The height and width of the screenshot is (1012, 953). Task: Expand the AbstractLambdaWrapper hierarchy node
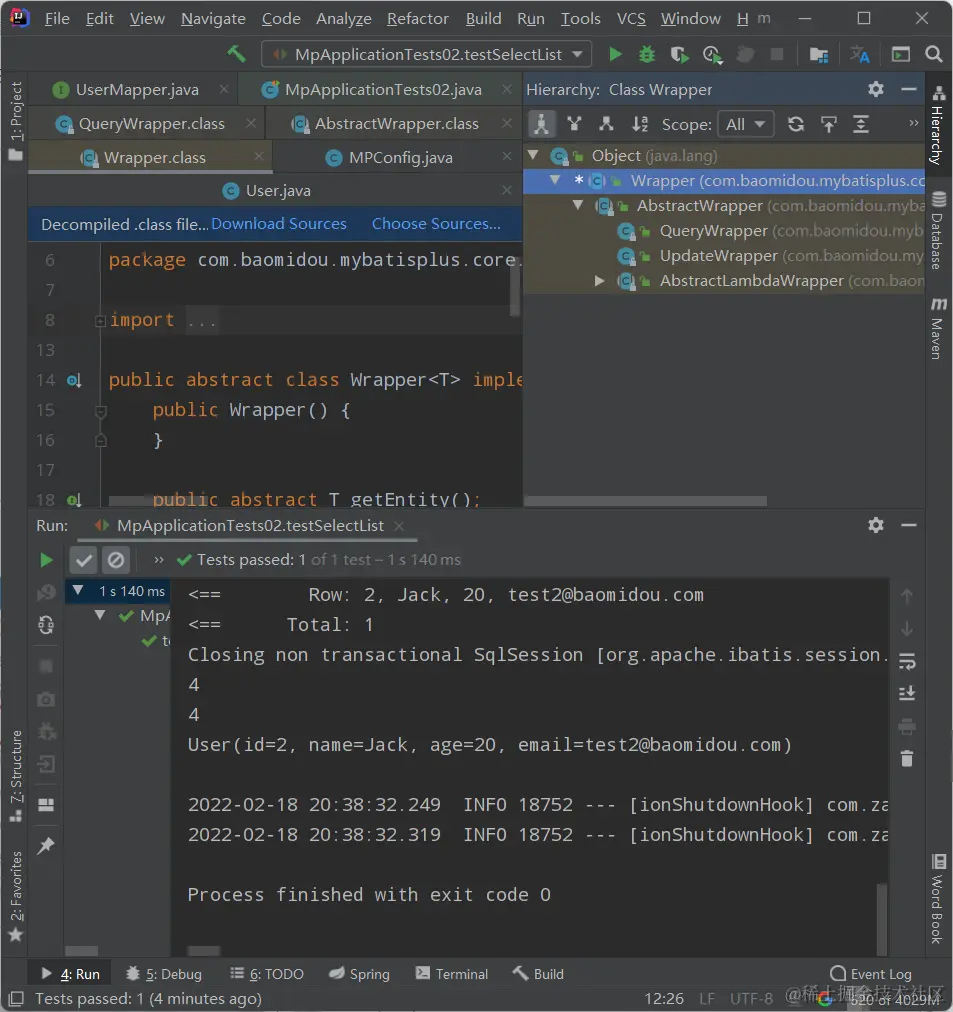pyautogui.click(x=599, y=281)
